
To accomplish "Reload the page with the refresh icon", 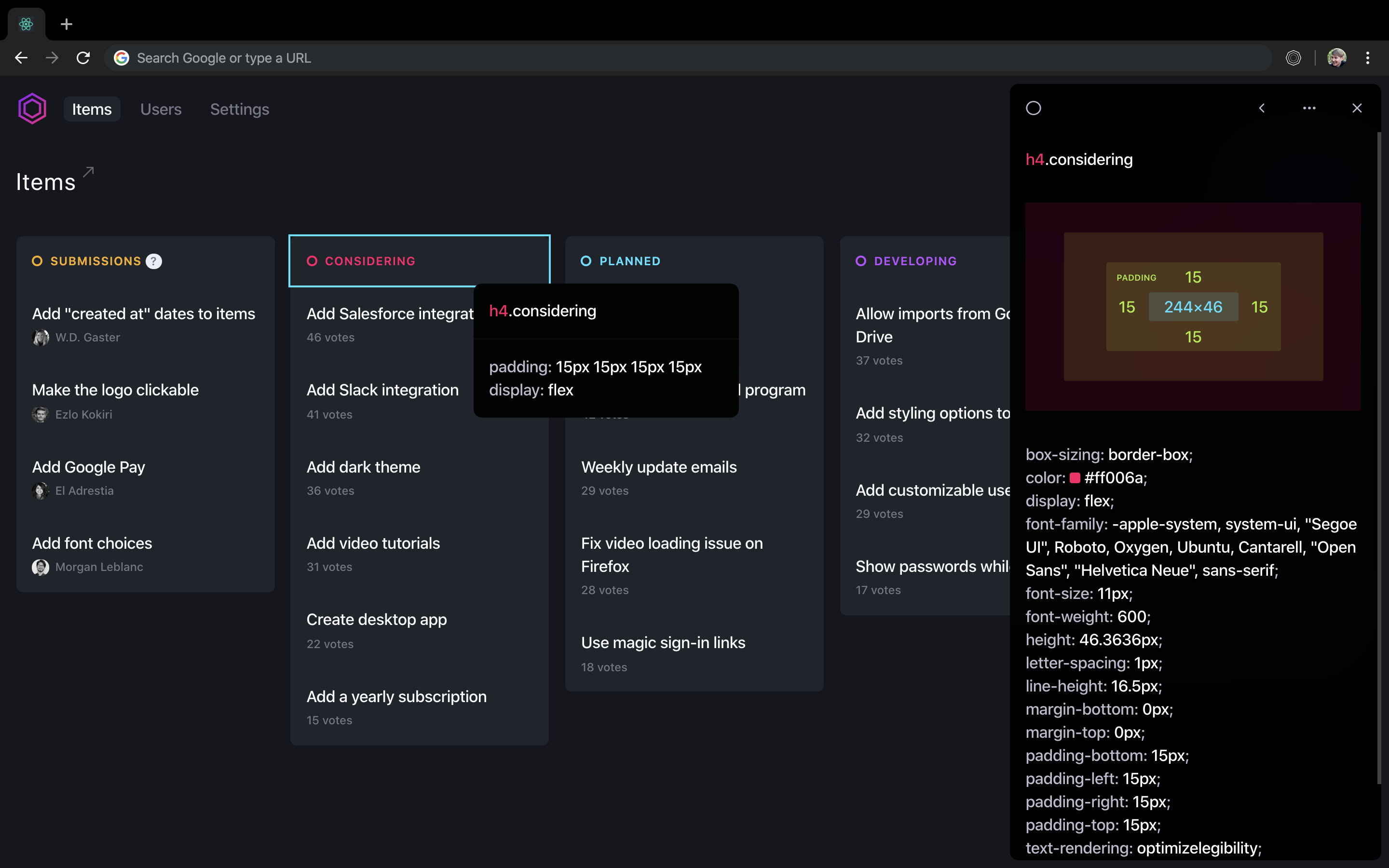I will [x=83, y=58].
